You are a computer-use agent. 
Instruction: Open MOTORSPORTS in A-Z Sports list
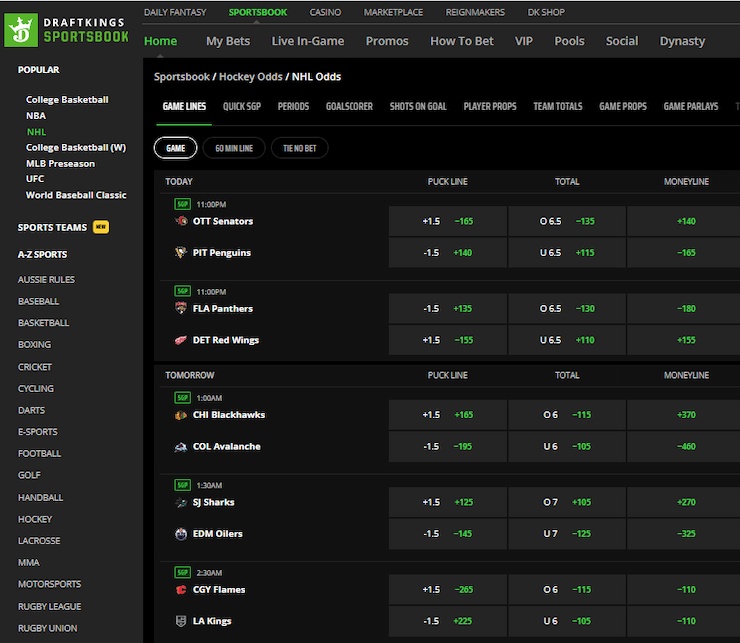point(50,584)
